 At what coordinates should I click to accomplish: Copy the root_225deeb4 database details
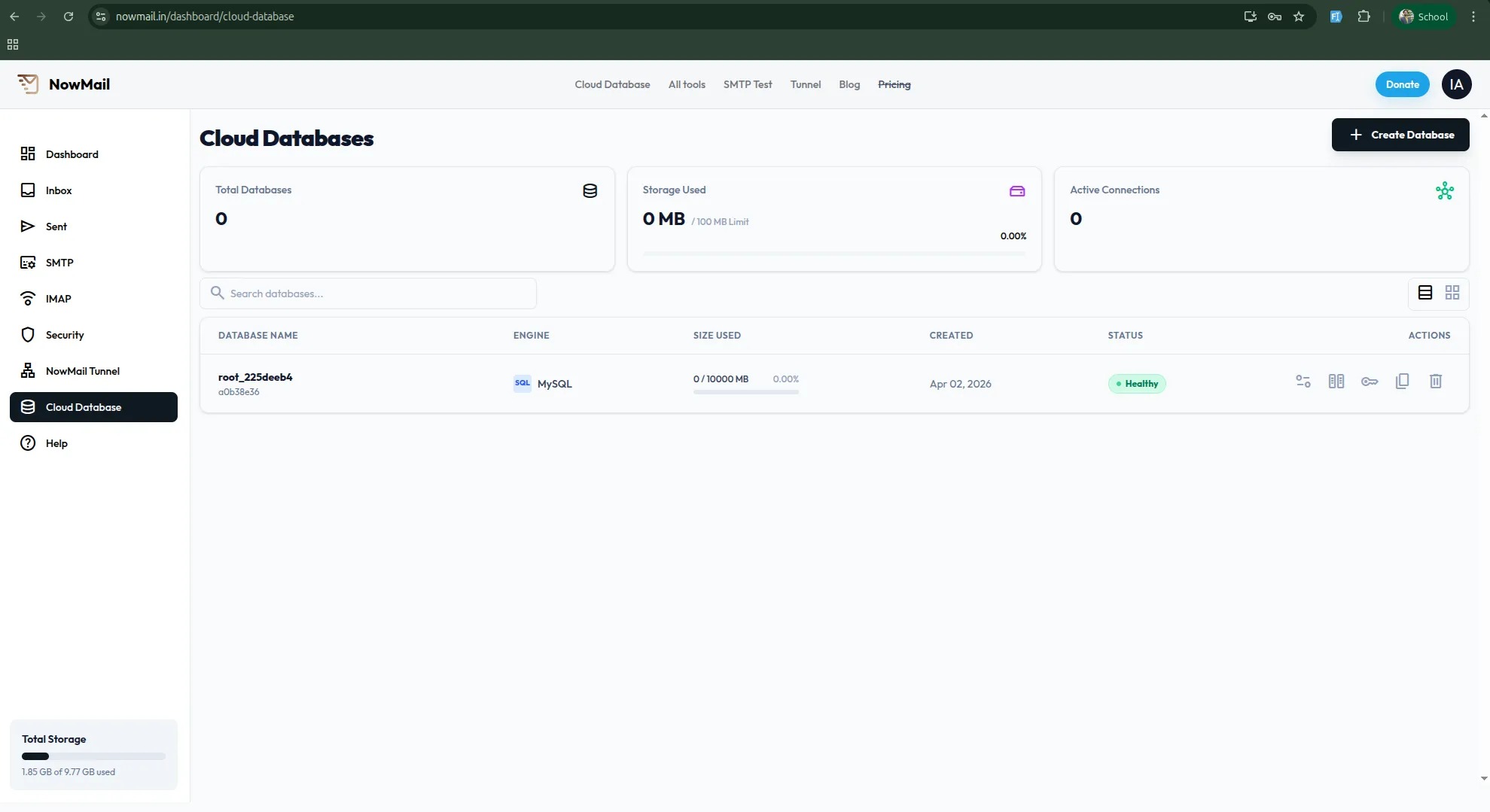click(1402, 382)
